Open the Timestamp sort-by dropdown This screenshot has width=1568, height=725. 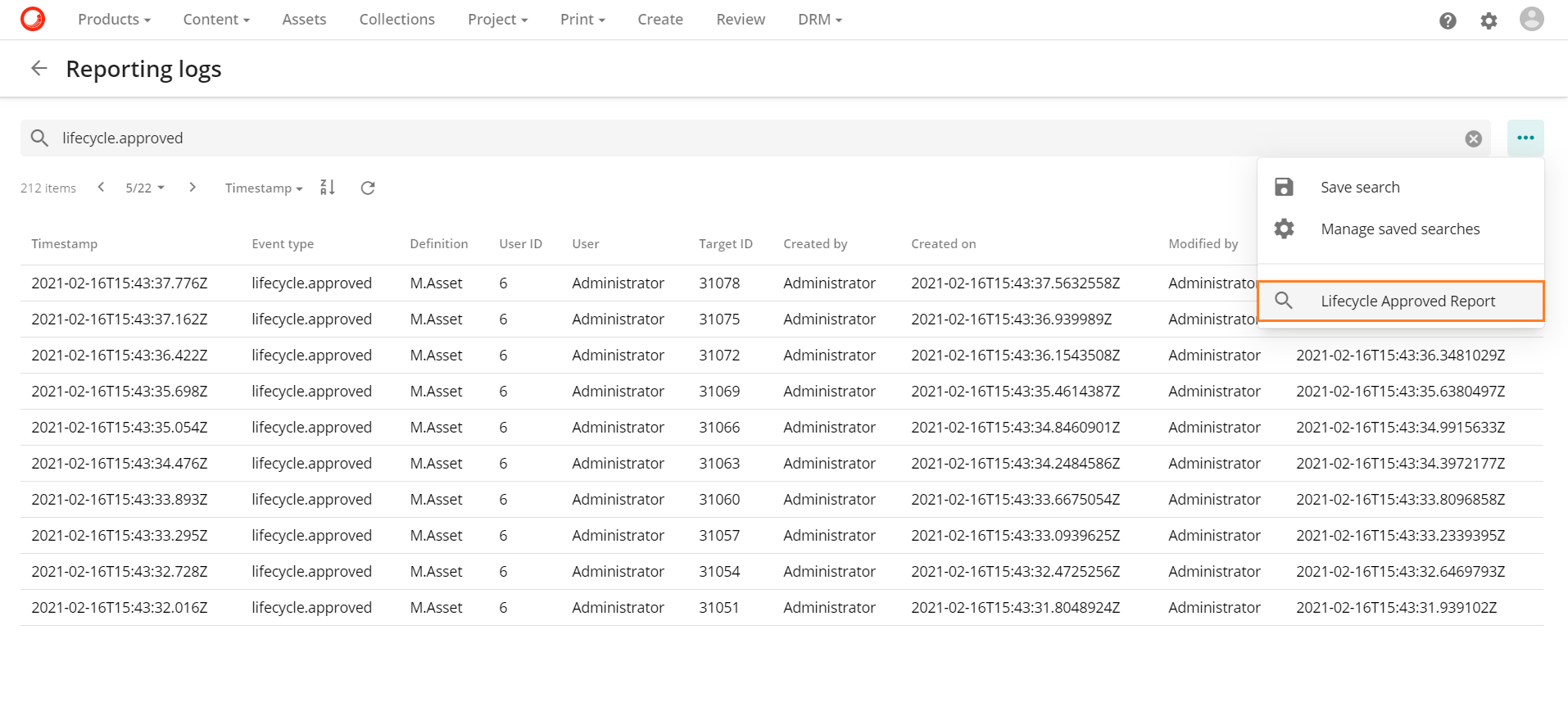264,188
